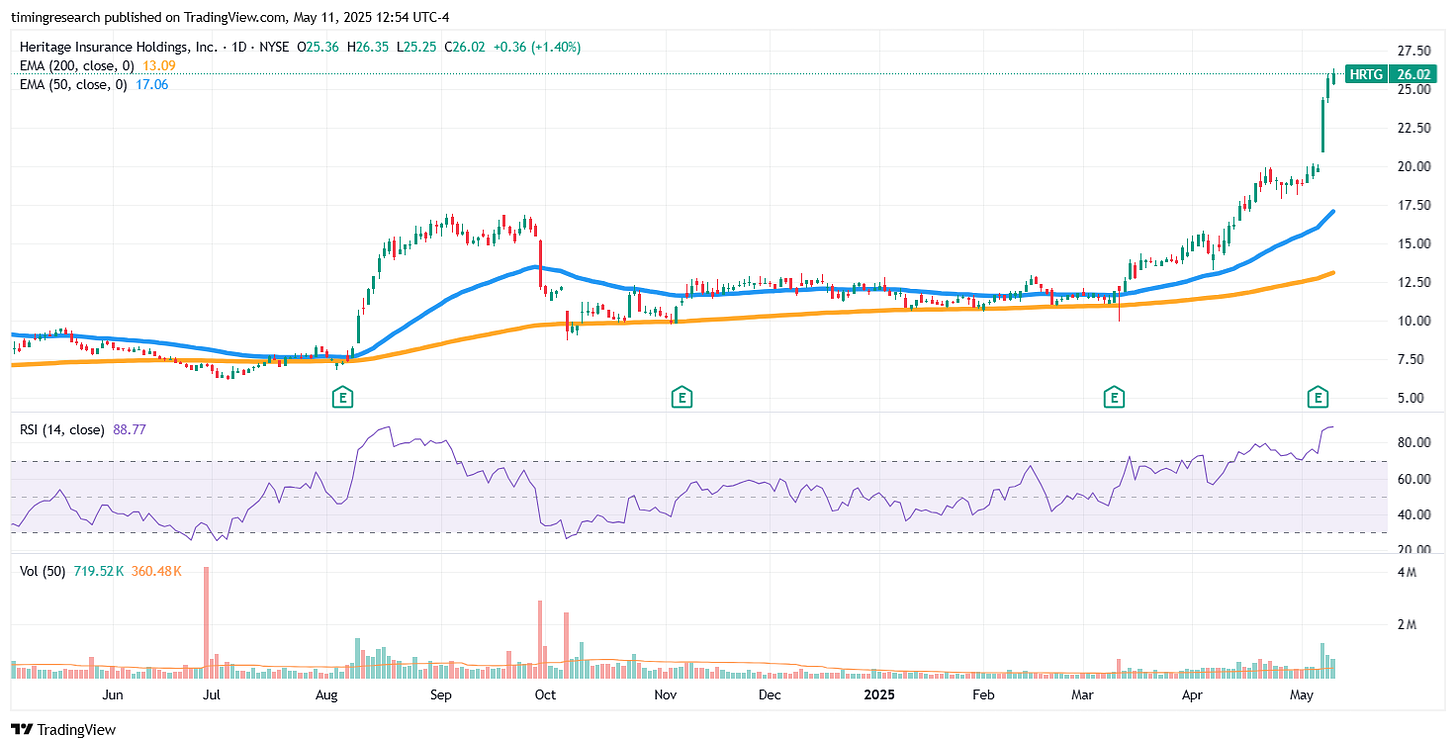Click the 5.00 price axis label

1410,398
